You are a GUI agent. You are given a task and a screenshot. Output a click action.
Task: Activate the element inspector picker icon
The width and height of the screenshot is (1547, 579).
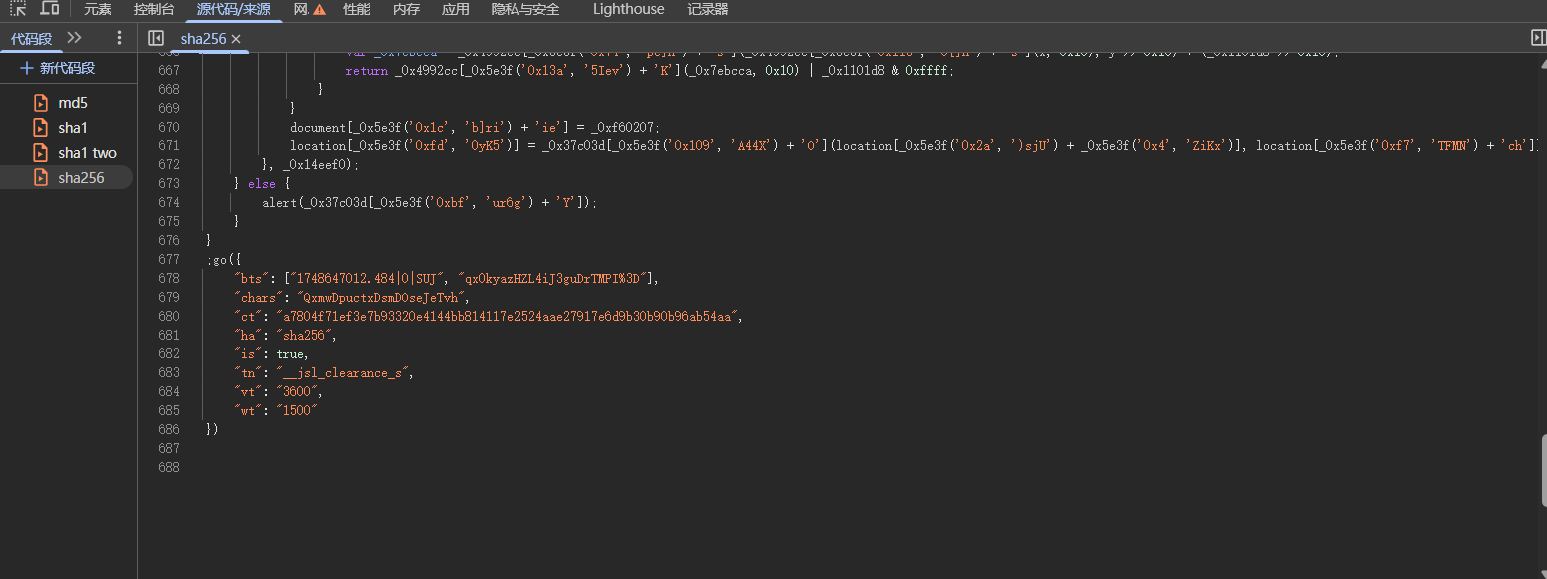point(18,9)
